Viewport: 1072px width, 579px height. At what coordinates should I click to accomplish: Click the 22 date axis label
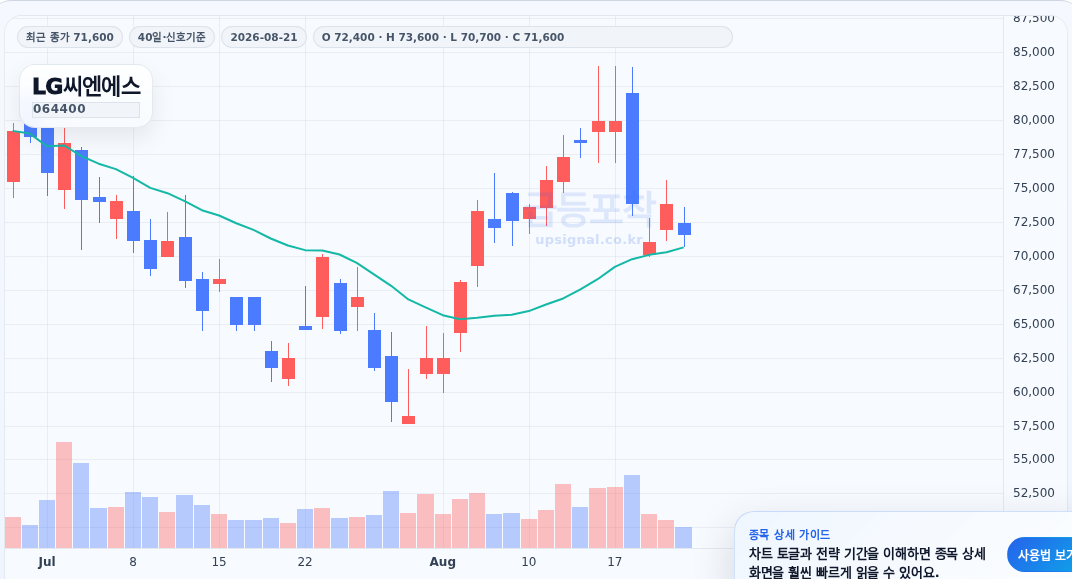[x=304, y=562]
